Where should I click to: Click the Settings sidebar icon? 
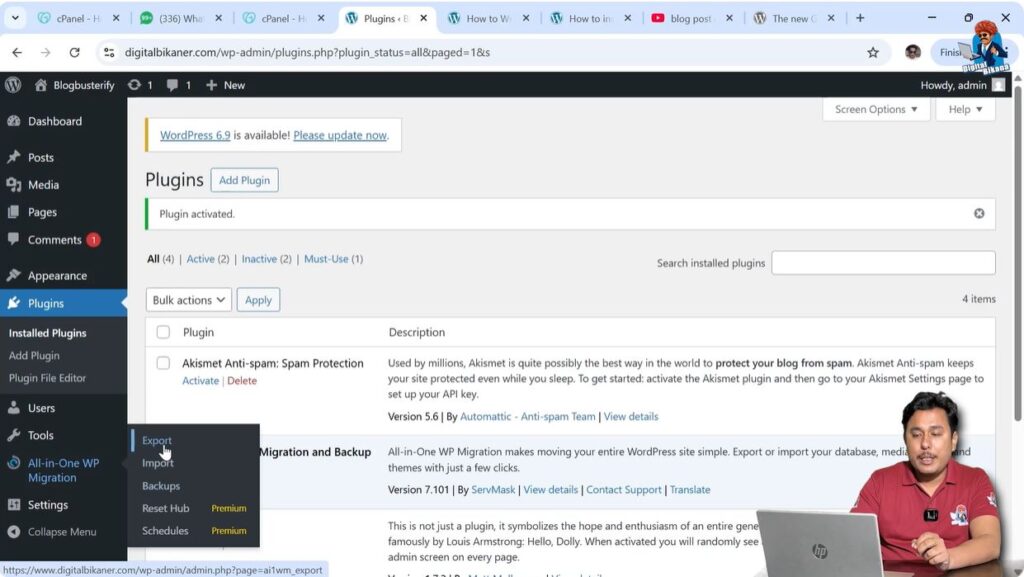15,504
